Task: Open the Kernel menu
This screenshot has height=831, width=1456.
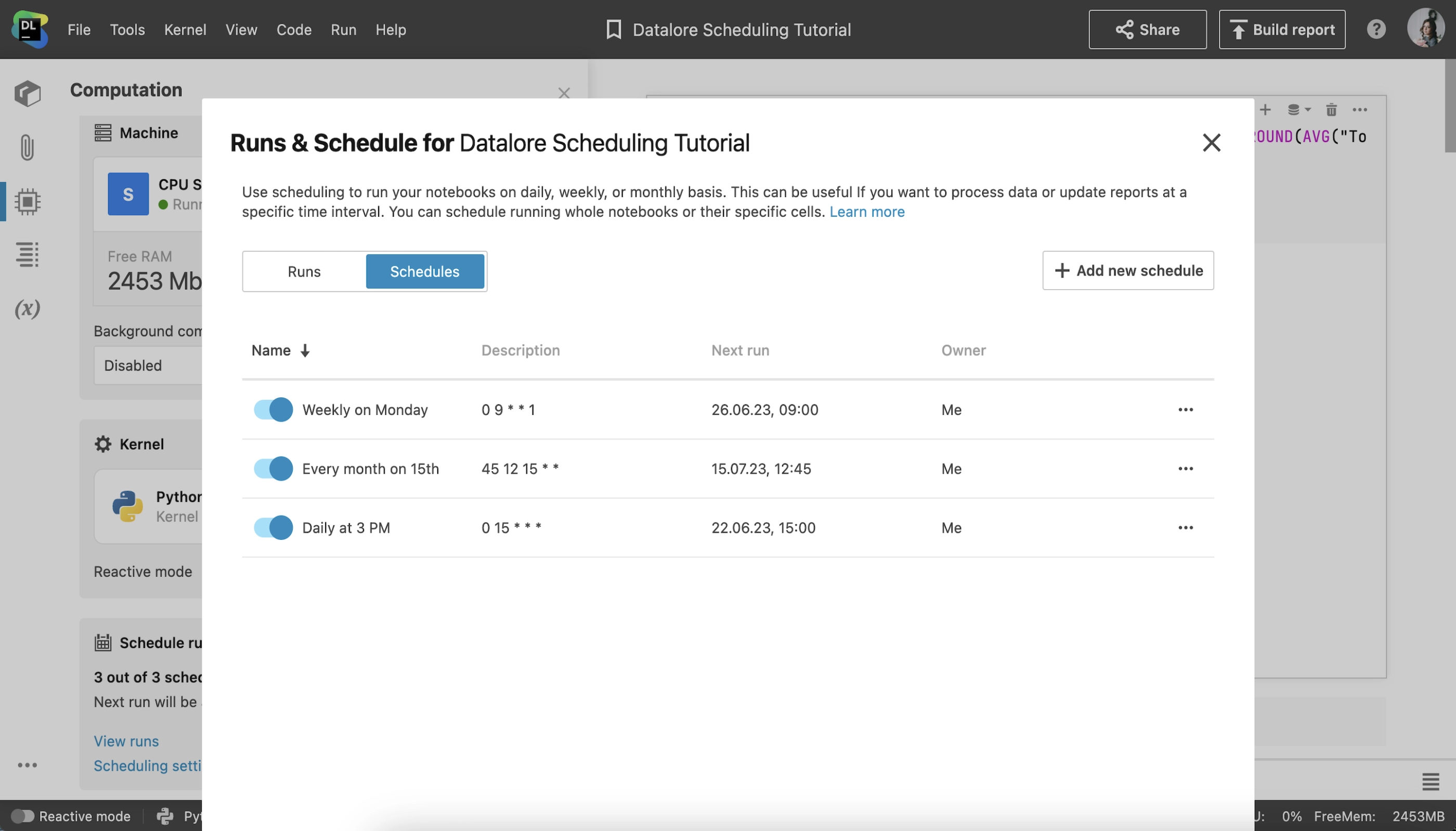Action: (185, 30)
